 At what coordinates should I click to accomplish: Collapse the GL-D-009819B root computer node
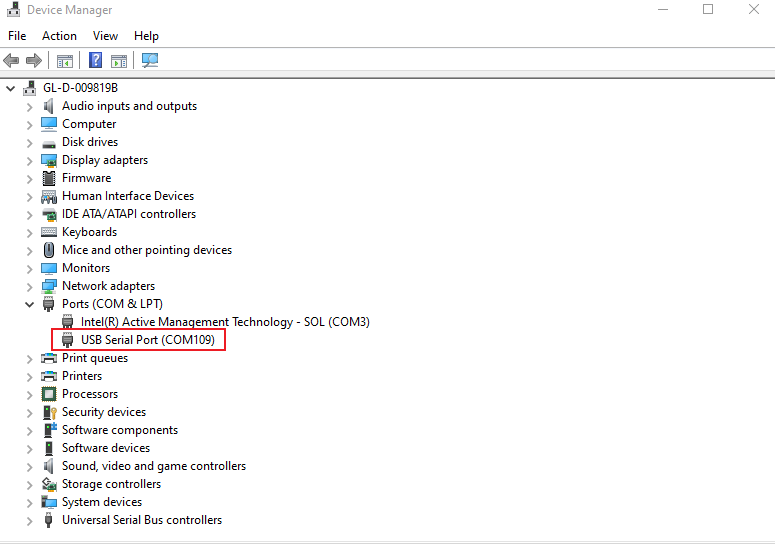point(11,88)
